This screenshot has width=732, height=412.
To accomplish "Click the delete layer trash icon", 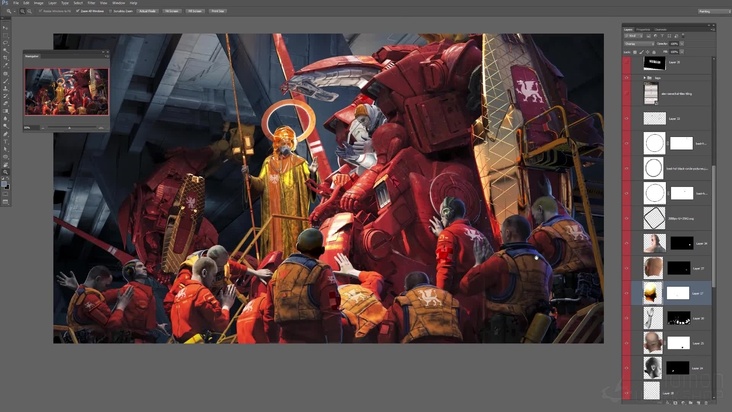I will click(706, 403).
